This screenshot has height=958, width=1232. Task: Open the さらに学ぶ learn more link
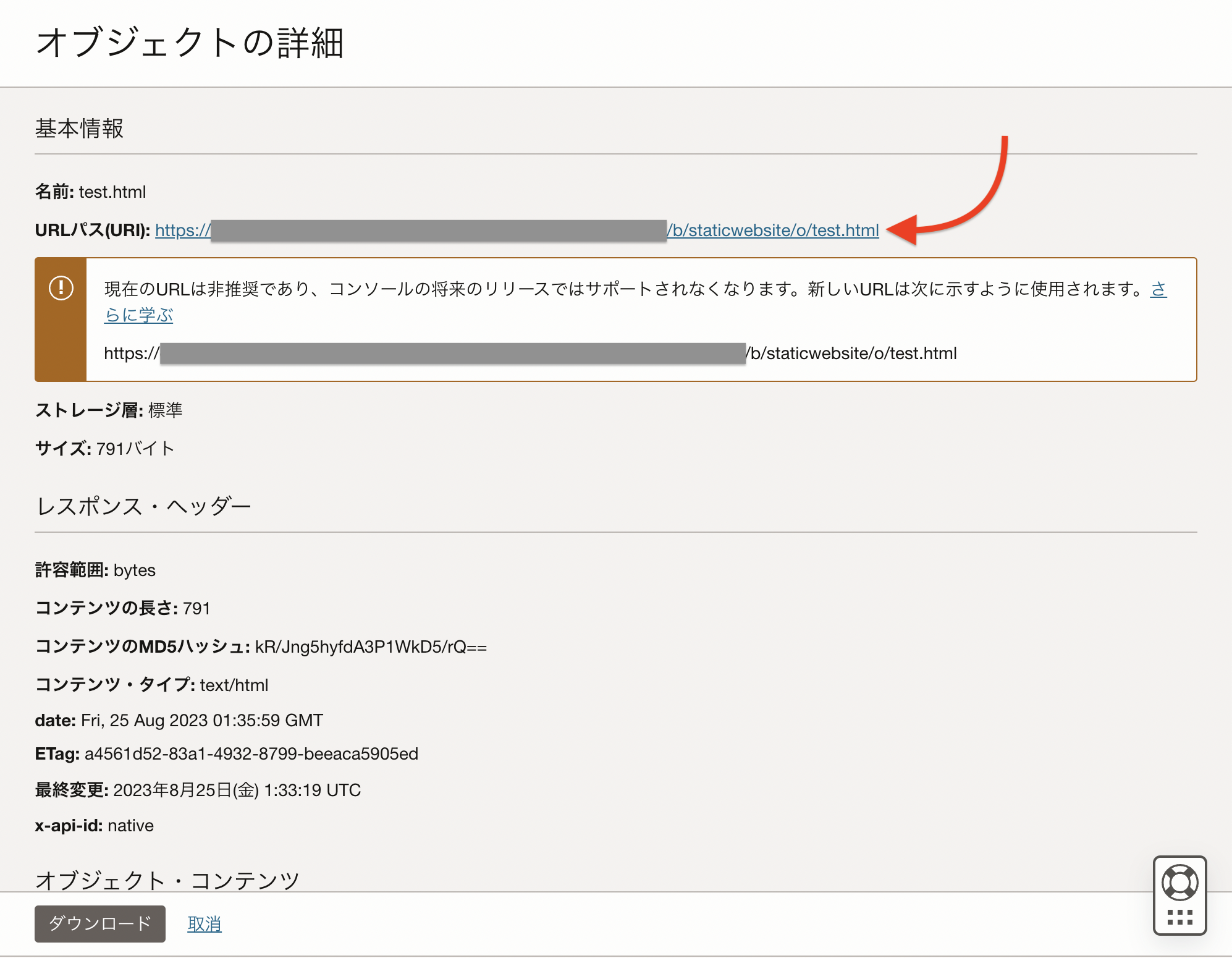point(138,315)
